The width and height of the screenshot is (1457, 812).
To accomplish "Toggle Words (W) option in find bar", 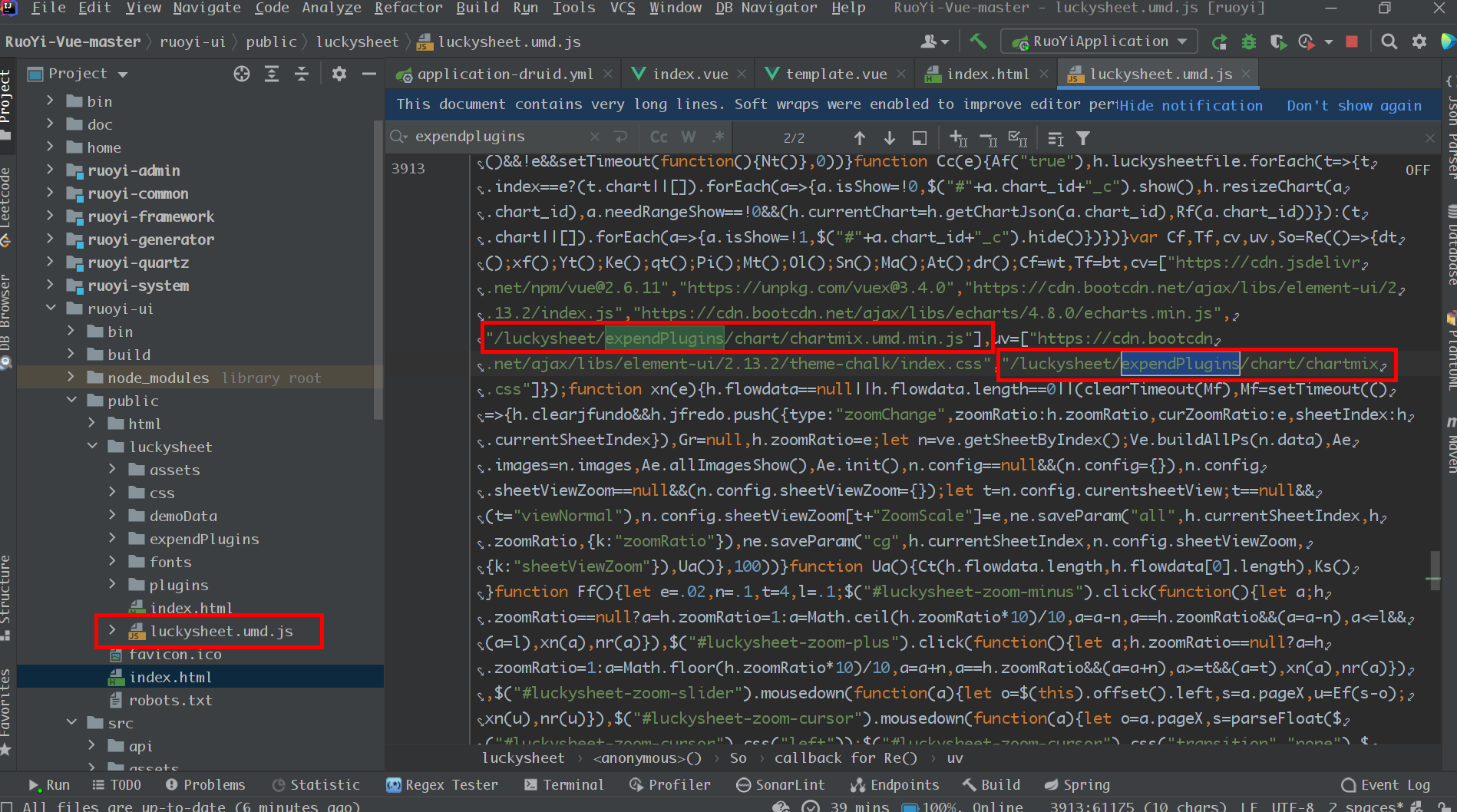I will click(x=689, y=137).
